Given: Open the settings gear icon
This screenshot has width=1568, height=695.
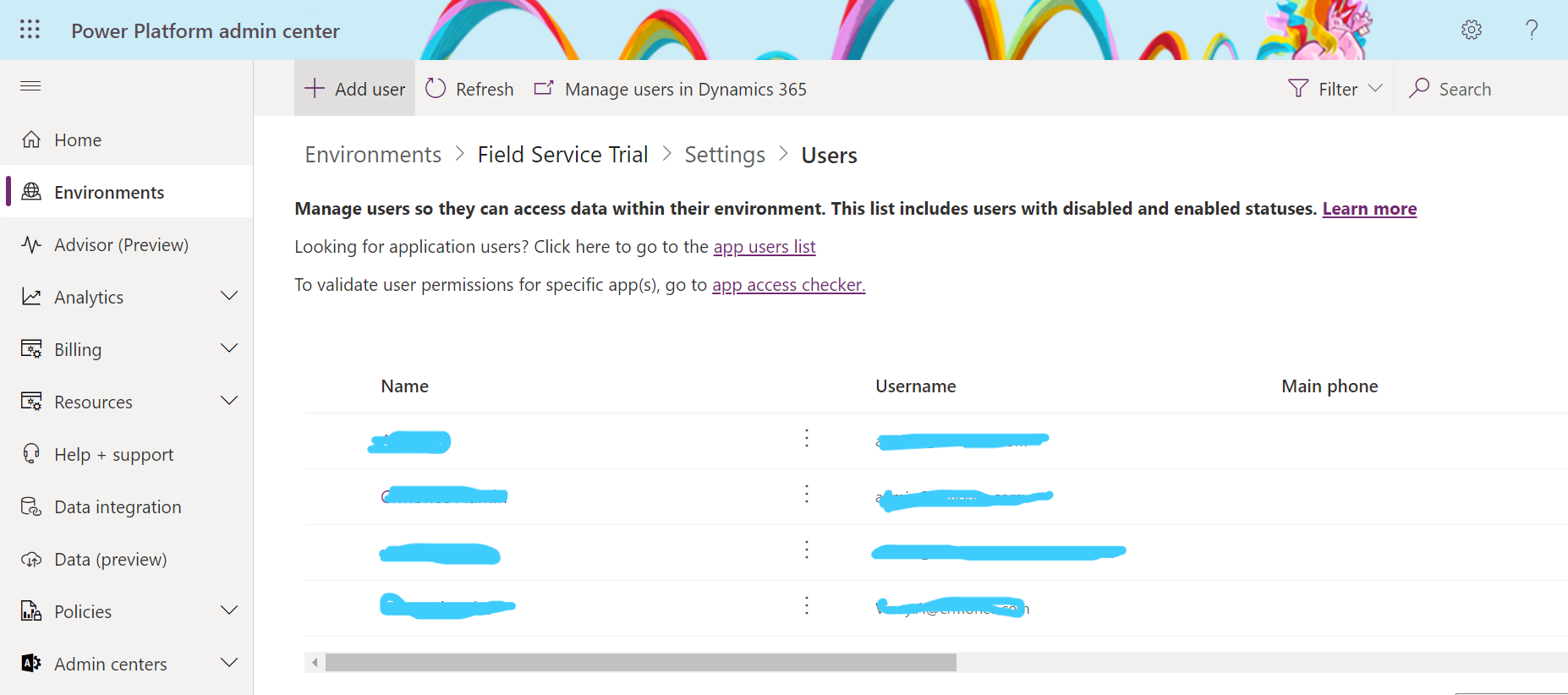Looking at the screenshot, I should (1472, 30).
